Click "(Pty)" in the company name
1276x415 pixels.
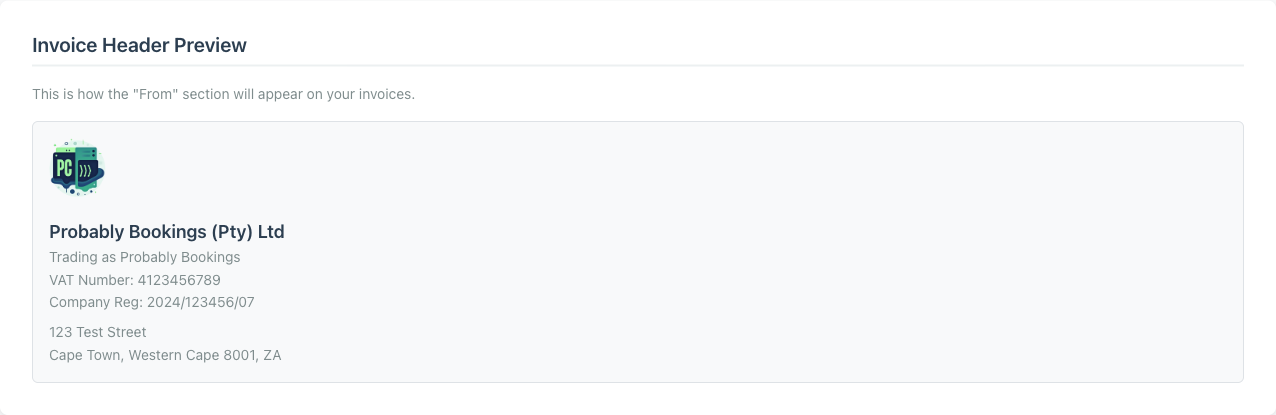coord(232,232)
